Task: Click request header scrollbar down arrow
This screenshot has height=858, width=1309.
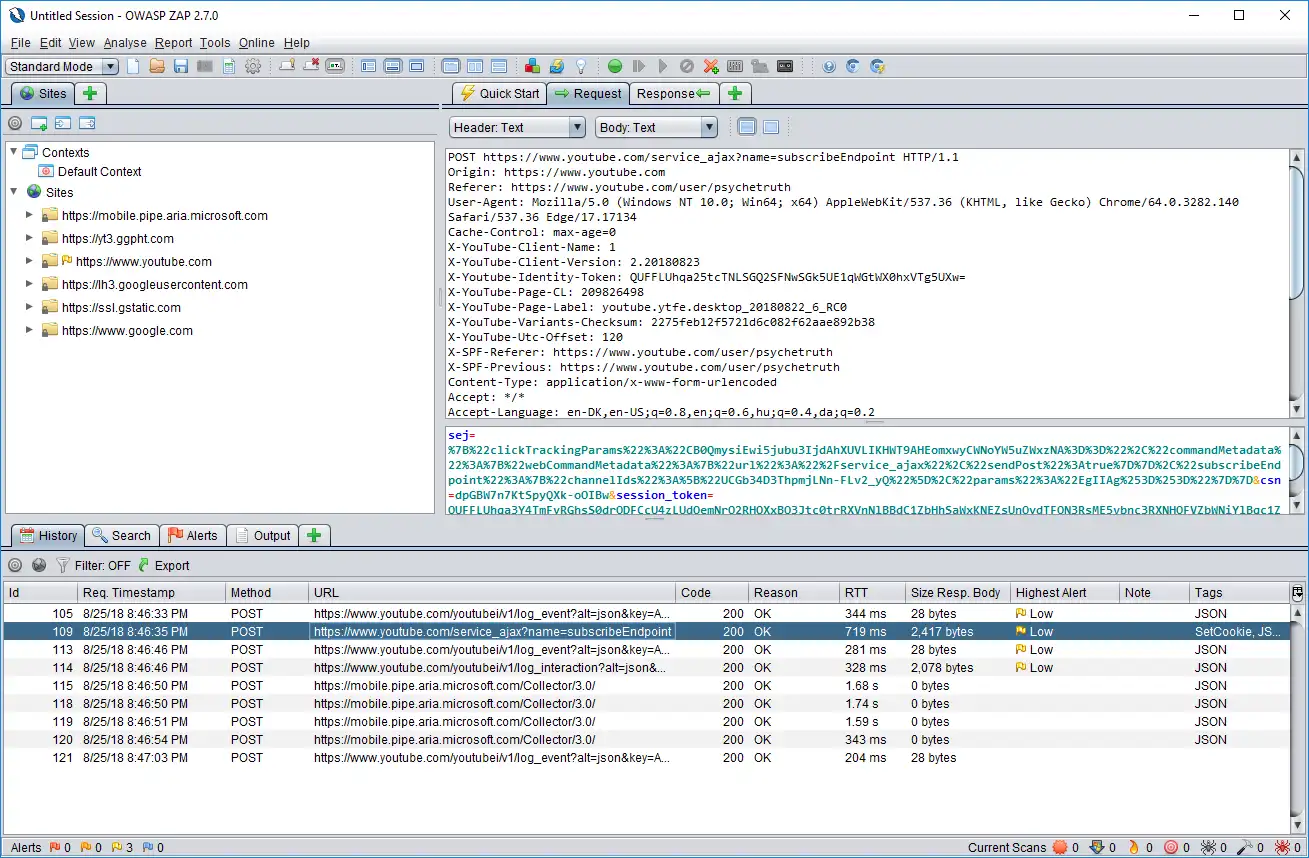Action: (x=1297, y=409)
